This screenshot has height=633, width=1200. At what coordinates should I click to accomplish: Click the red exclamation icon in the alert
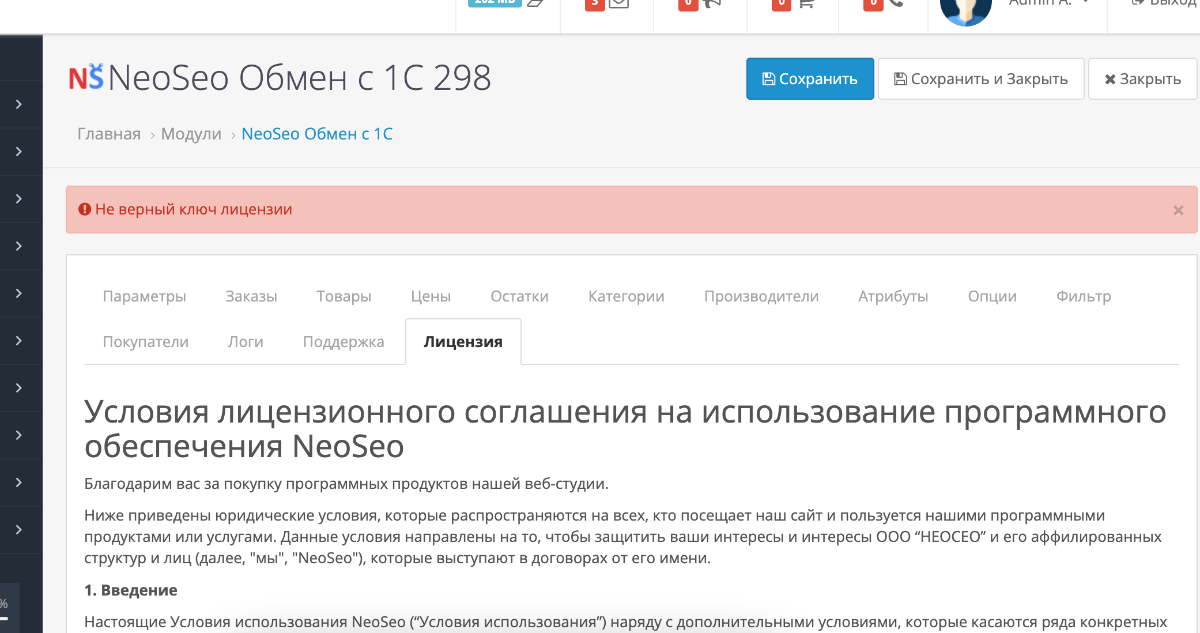tap(85, 209)
